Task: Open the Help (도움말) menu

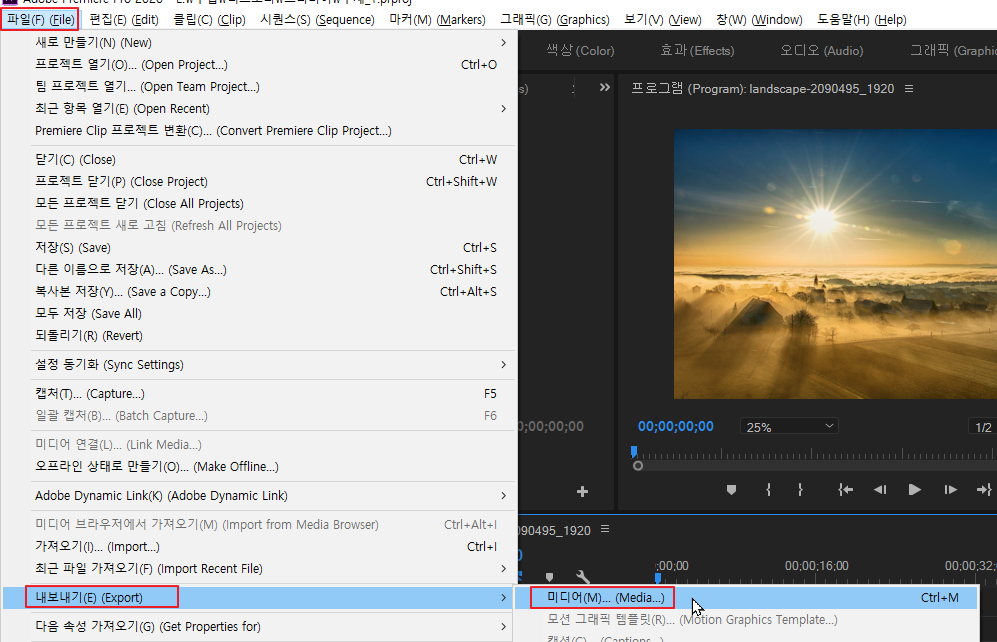Action: click(862, 20)
